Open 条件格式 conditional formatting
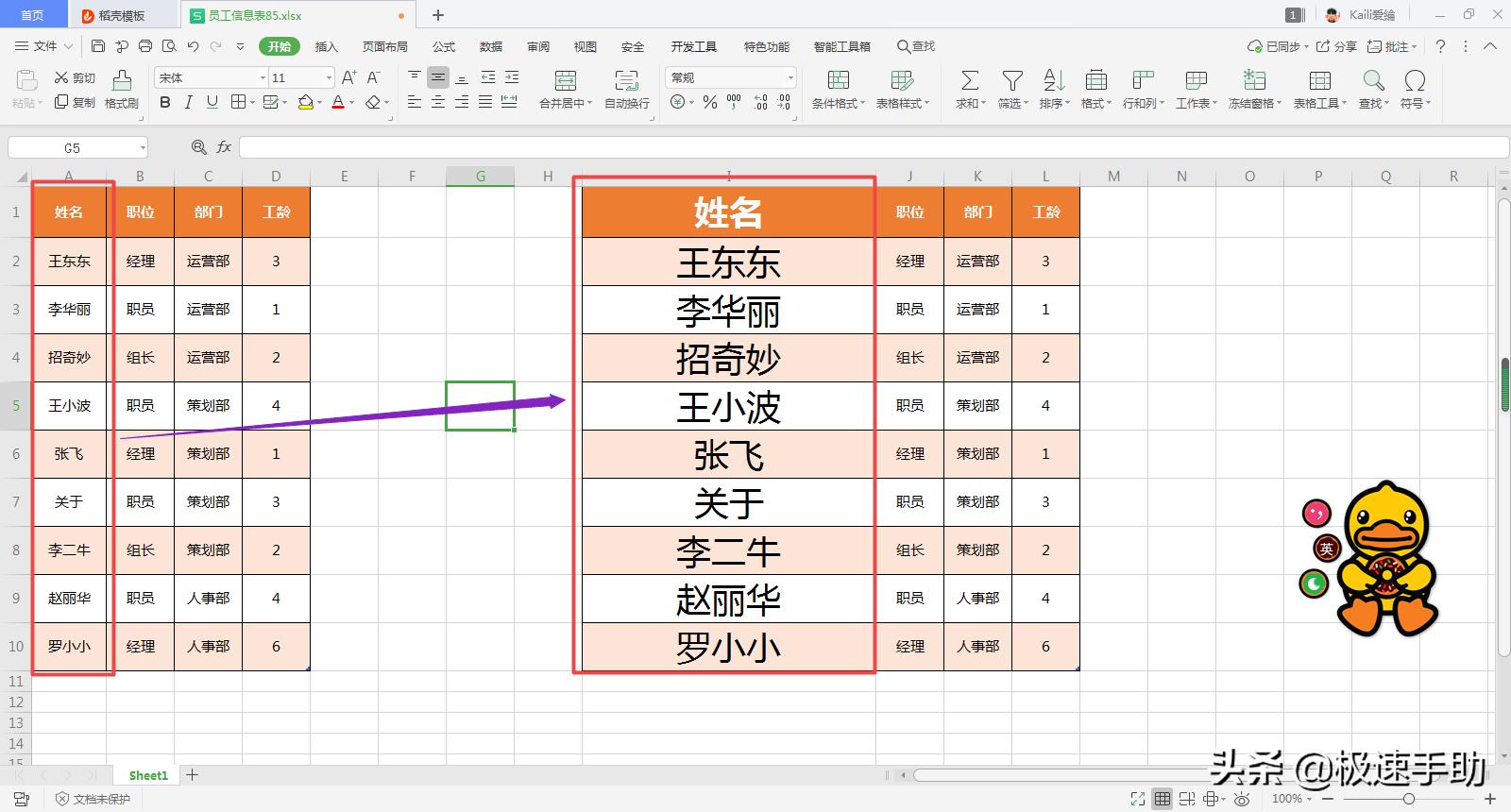Image resolution: width=1511 pixels, height=812 pixels. coord(839,90)
